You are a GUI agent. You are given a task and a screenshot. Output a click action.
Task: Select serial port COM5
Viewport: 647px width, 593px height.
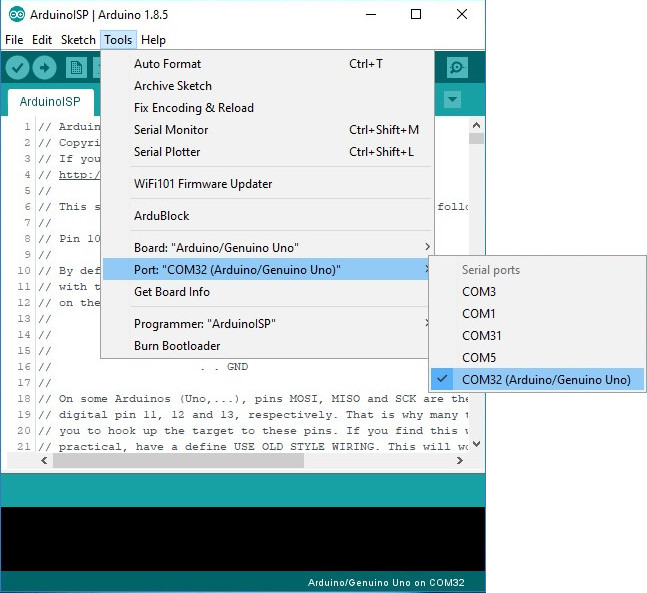coord(537,357)
